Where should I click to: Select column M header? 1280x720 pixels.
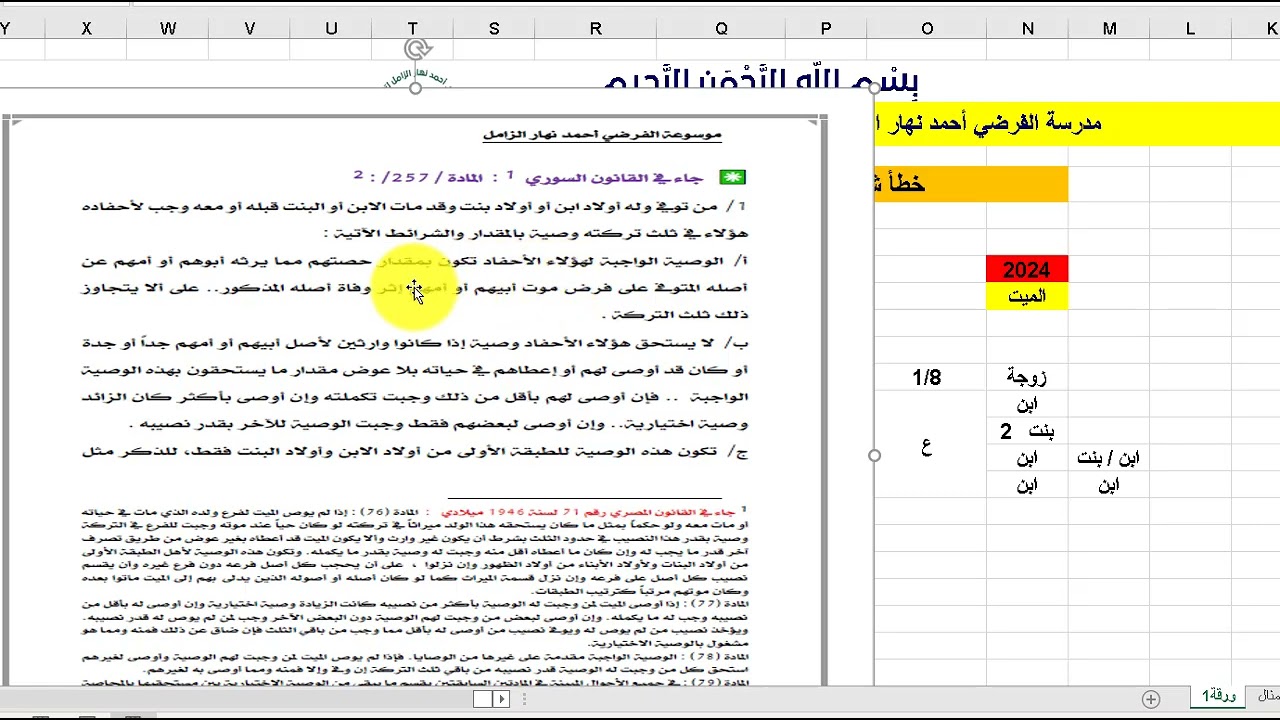pyautogui.click(x=1109, y=29)
